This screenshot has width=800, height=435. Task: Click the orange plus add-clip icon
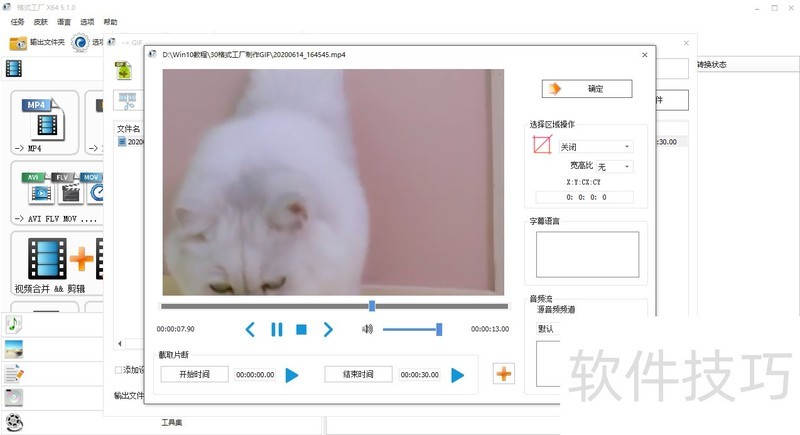tap(504, 374)
